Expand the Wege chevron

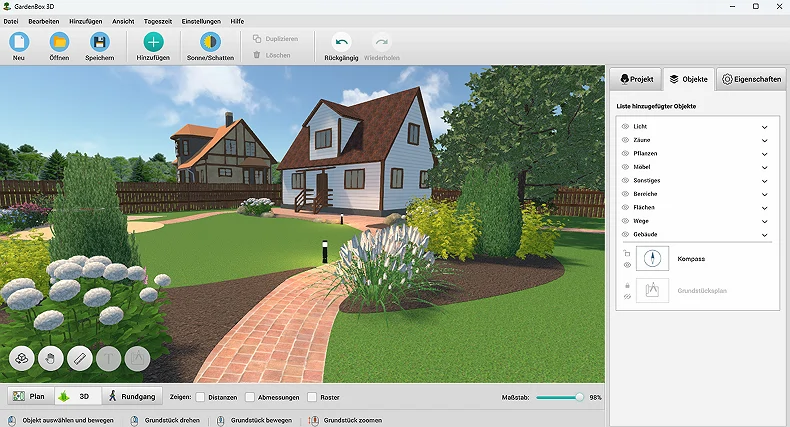click(764, 221)
